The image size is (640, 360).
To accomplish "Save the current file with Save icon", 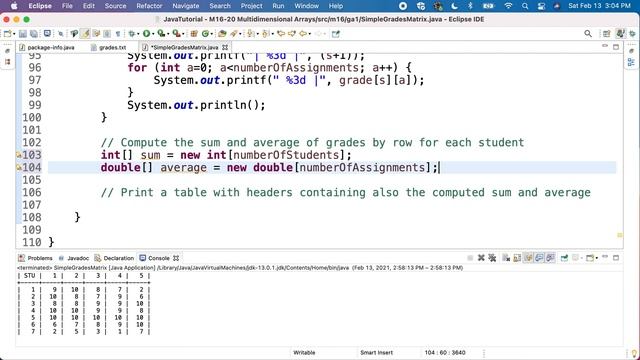I will pos(23,34).
